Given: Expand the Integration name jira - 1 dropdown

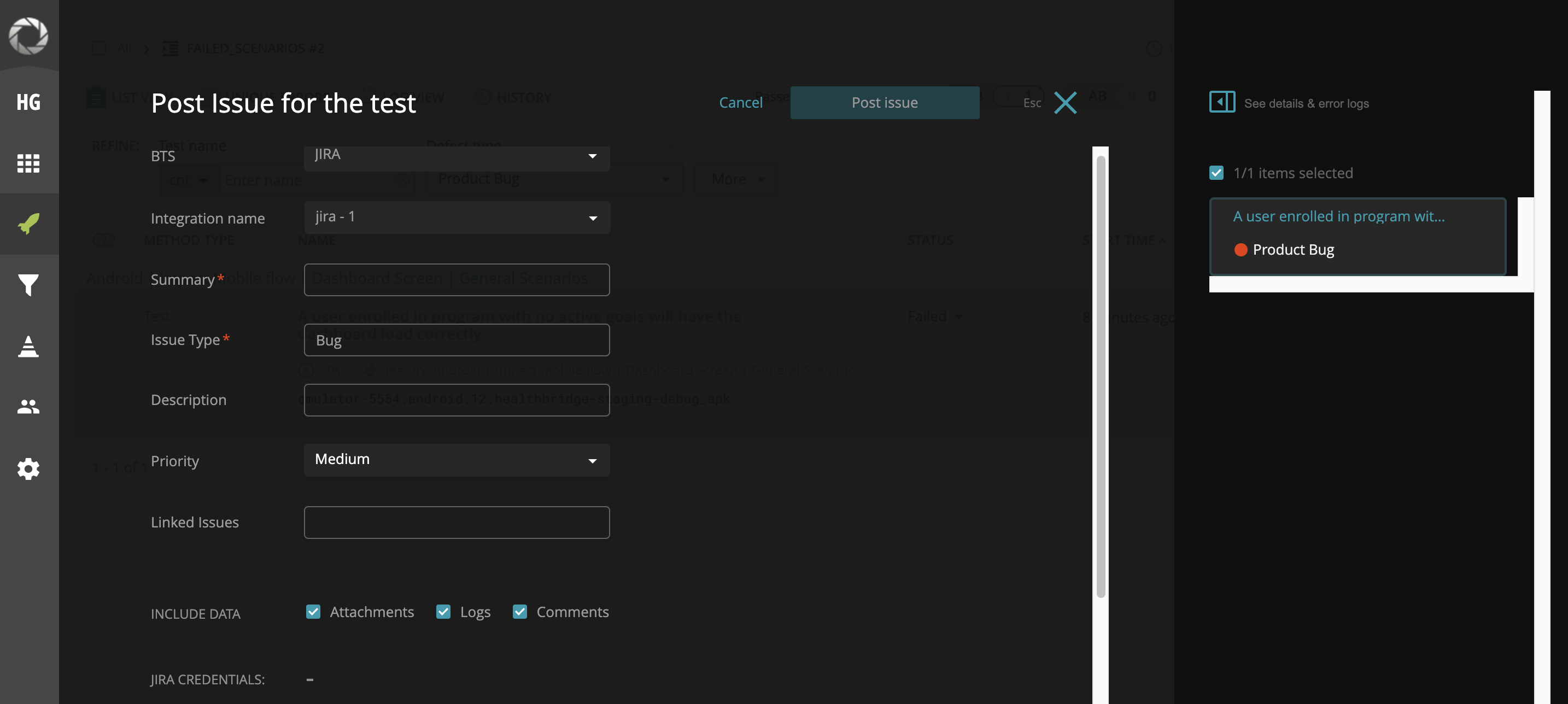Looking at the screenshot, I should tap(457, 217).
